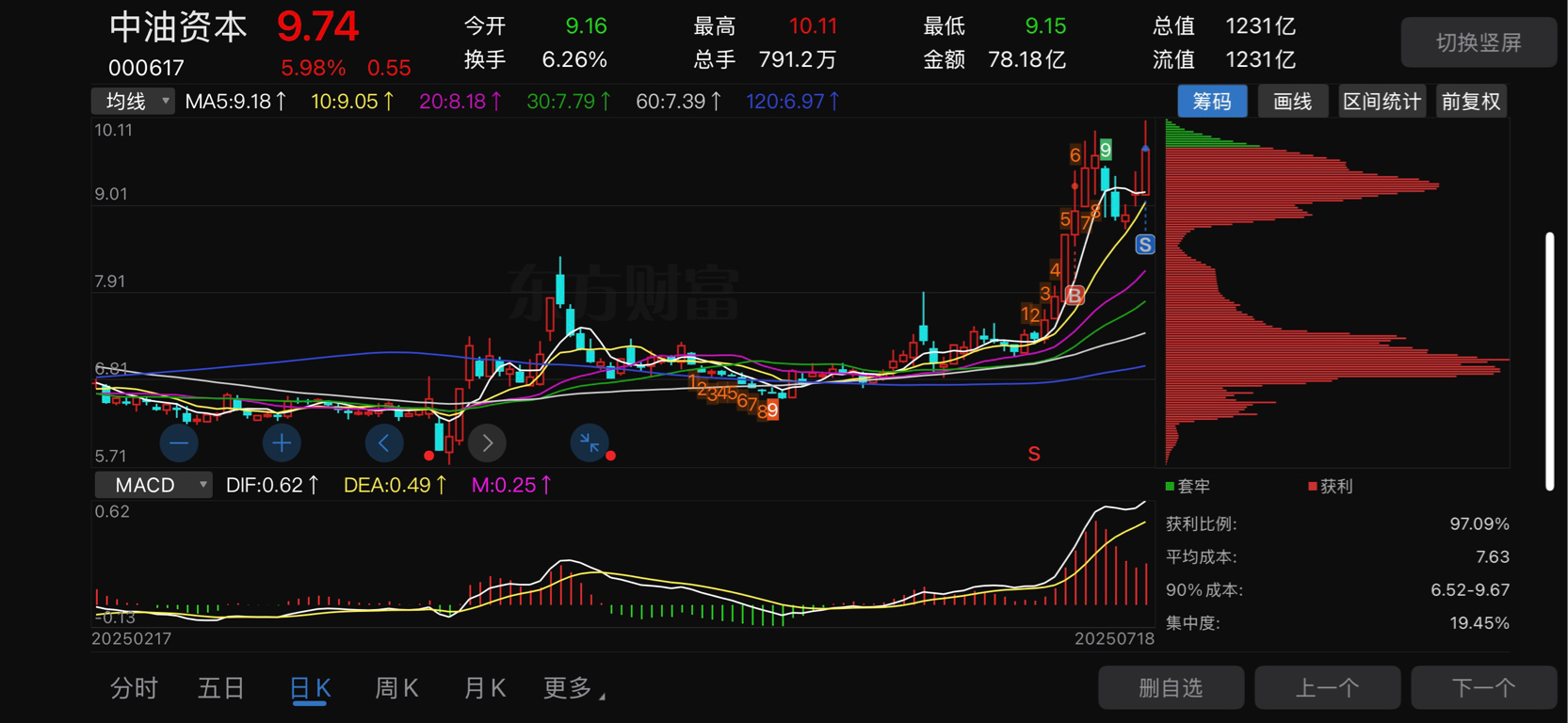Collapse chart using shrink arrows icon
1568x723 pixels.
pyautogui.click(x=590, y=443)
